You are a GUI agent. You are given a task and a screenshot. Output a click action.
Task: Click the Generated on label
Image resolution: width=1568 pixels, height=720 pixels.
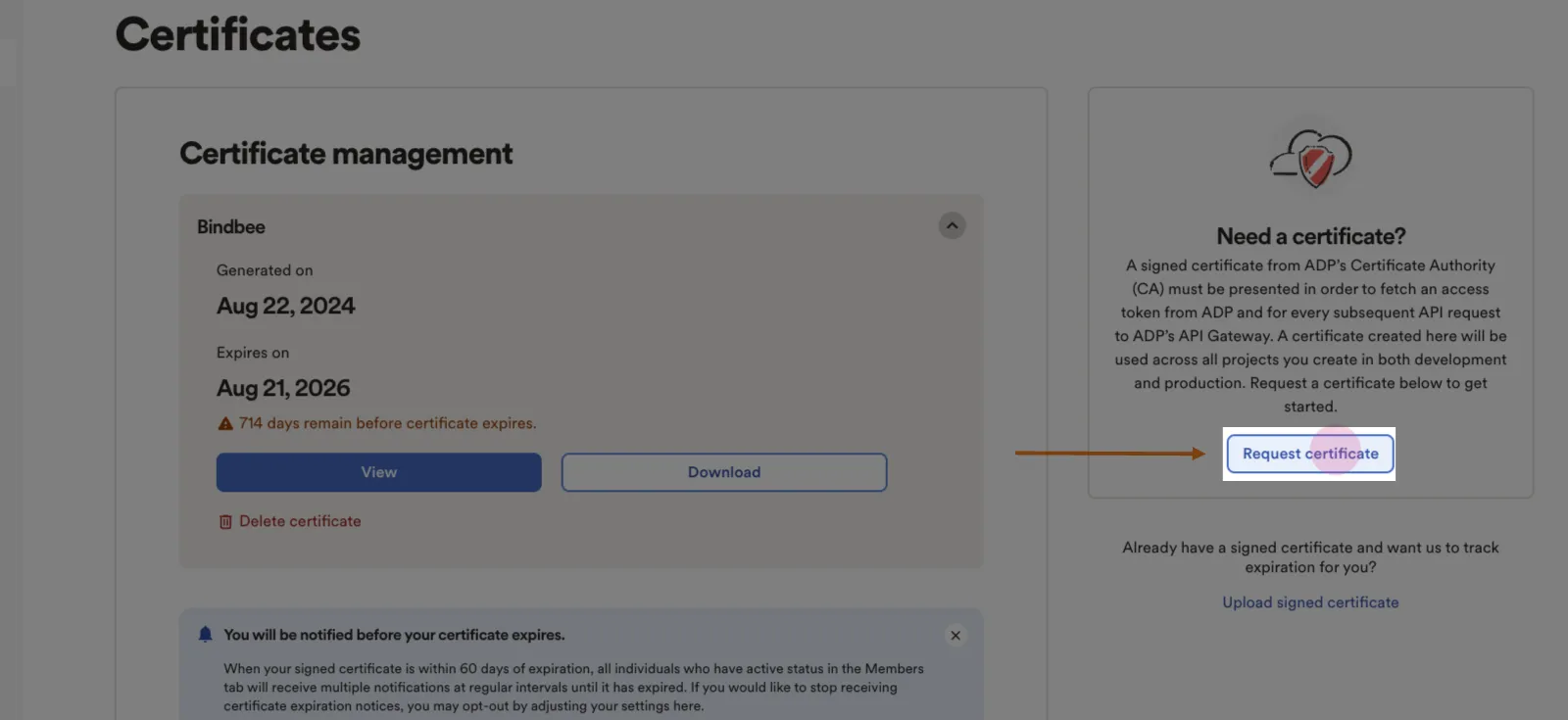pos(265,270)
